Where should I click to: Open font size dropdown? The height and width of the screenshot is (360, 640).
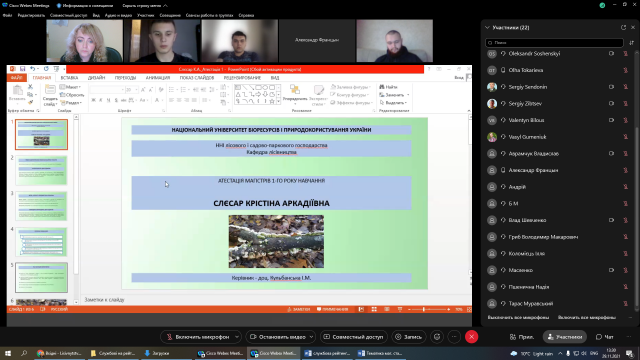coord(136,89)
